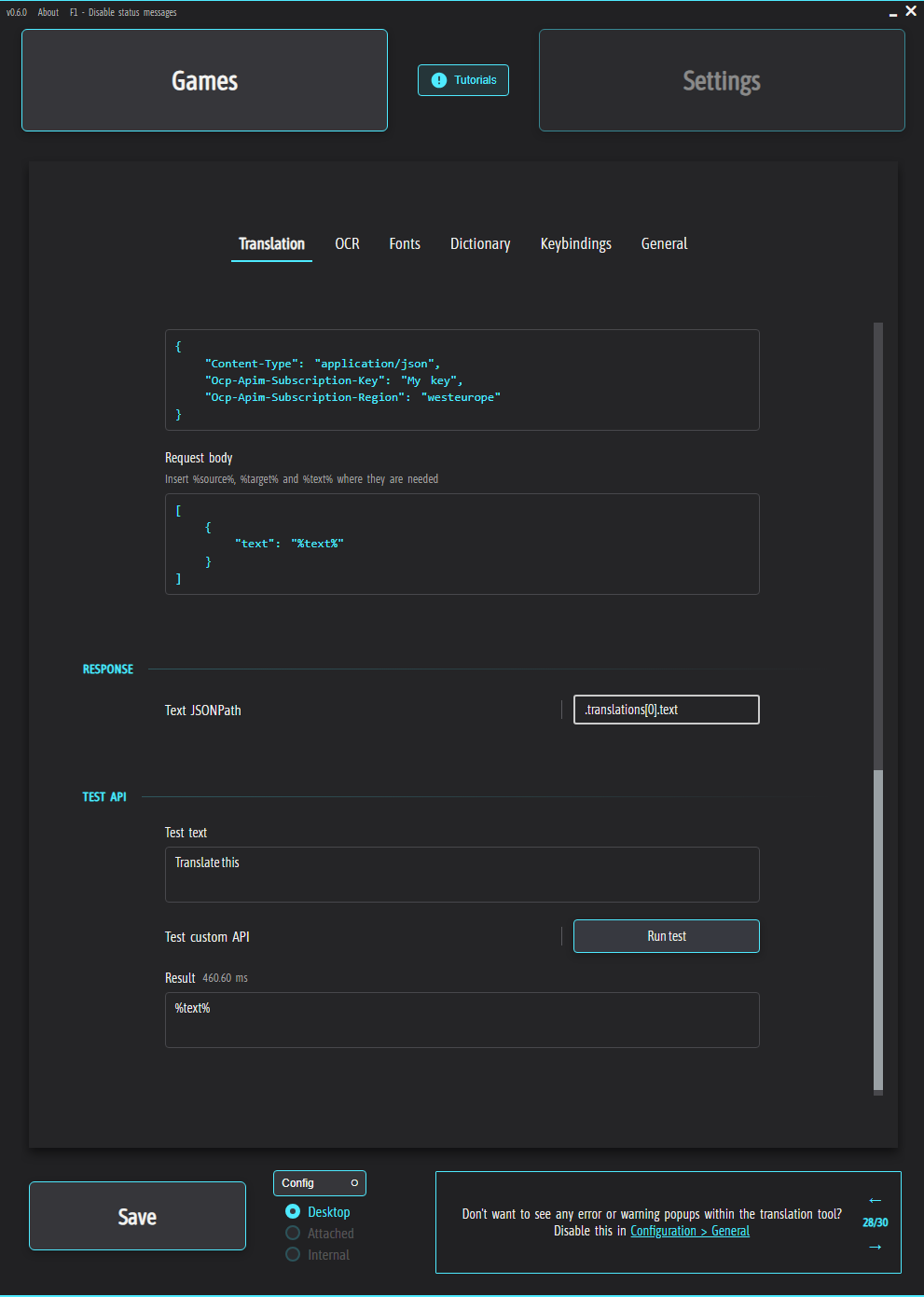This screenshot has width=924, height=1297.
Task: Click the v0.6.0 version label
Action: tap(17, 12)
